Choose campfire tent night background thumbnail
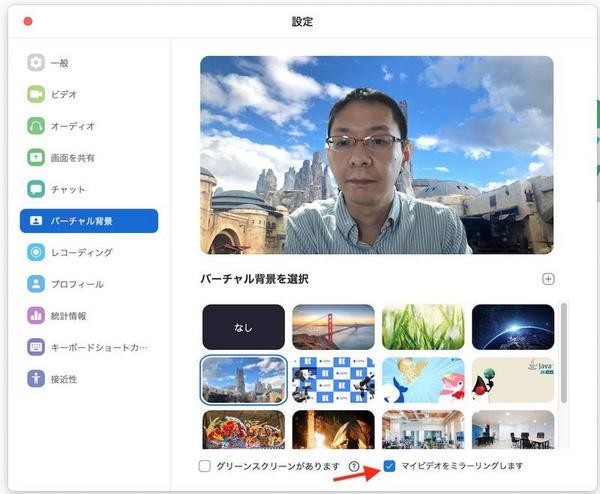The image size is (600, 494). [x=333, y=430]
